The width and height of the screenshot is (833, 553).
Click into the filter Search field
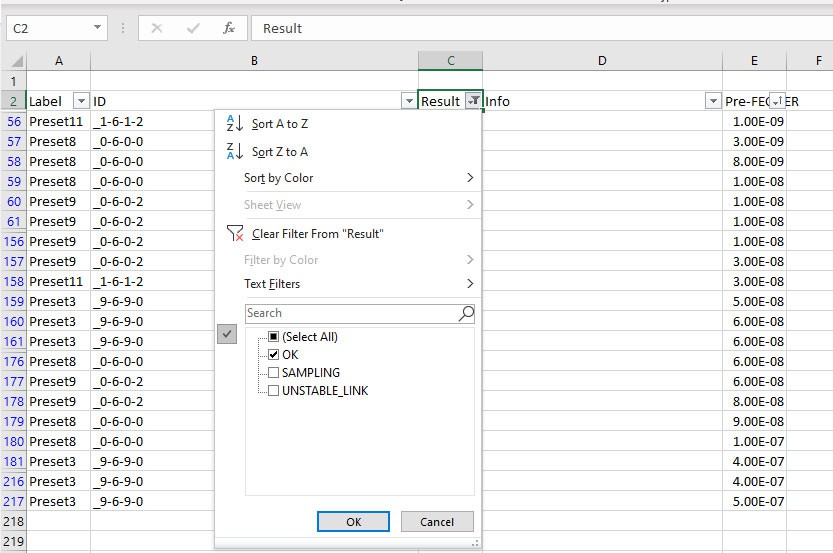point(351,313)
